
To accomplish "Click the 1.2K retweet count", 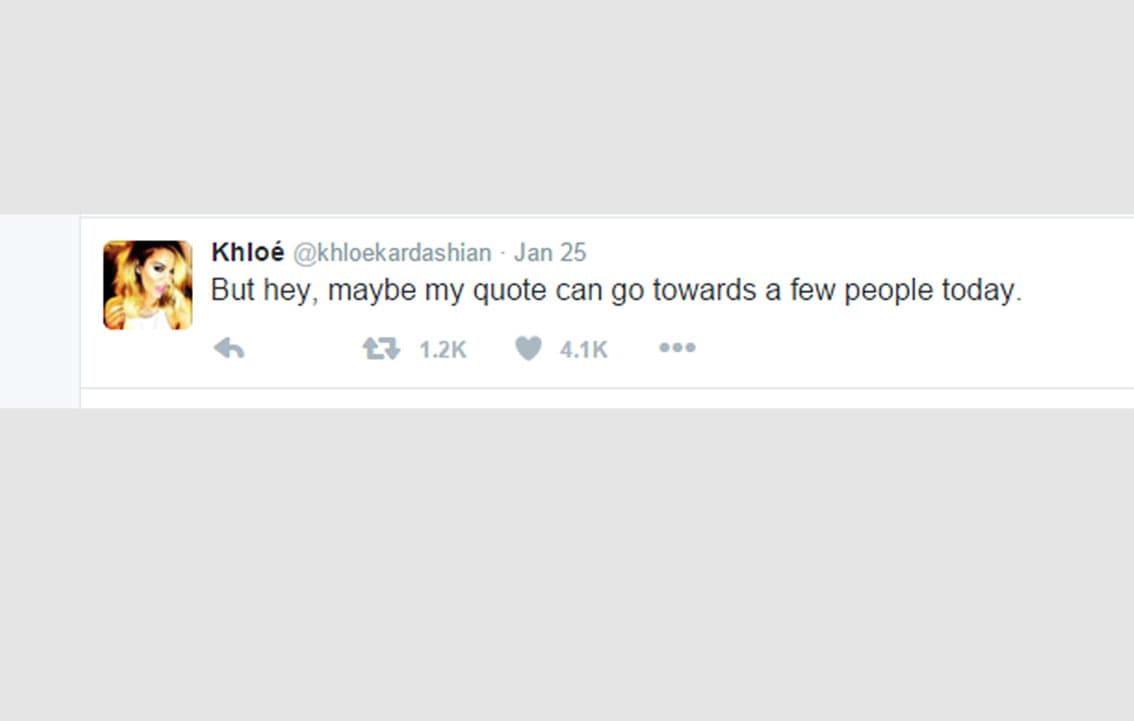I will (x=442, y=349).
